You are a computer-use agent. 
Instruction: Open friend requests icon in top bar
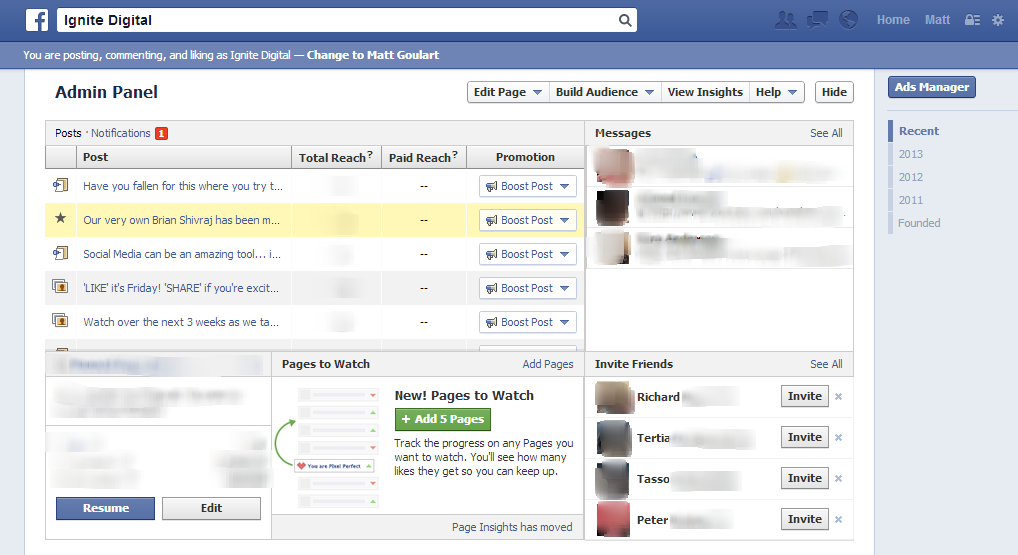click(786, 20)
